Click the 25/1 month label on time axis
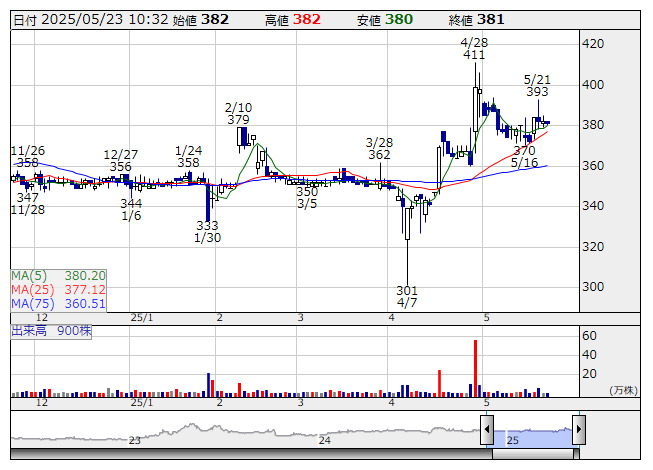 point(142,317)
